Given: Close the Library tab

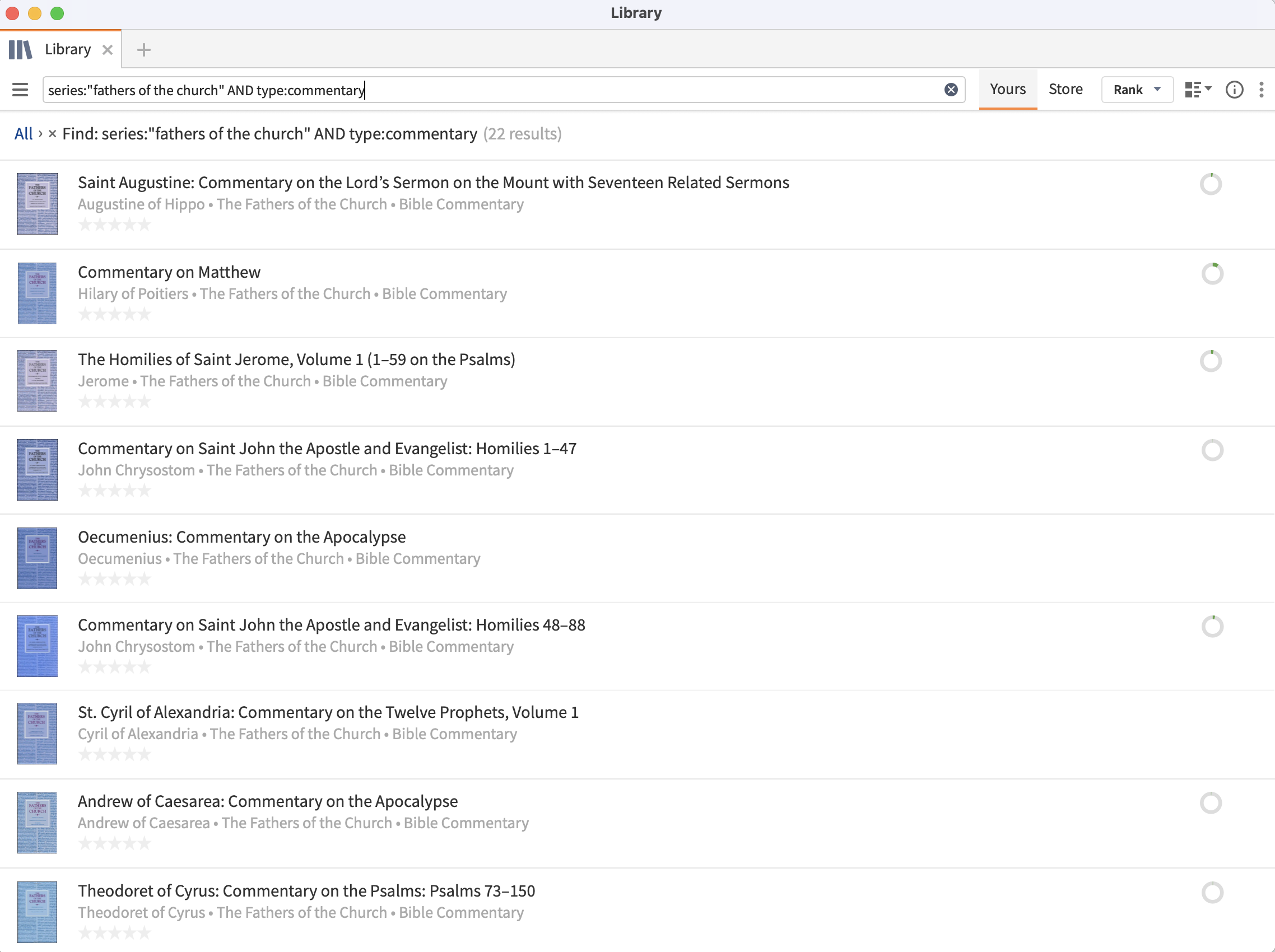Looking at the screenshot, I should tap(107, 50).
